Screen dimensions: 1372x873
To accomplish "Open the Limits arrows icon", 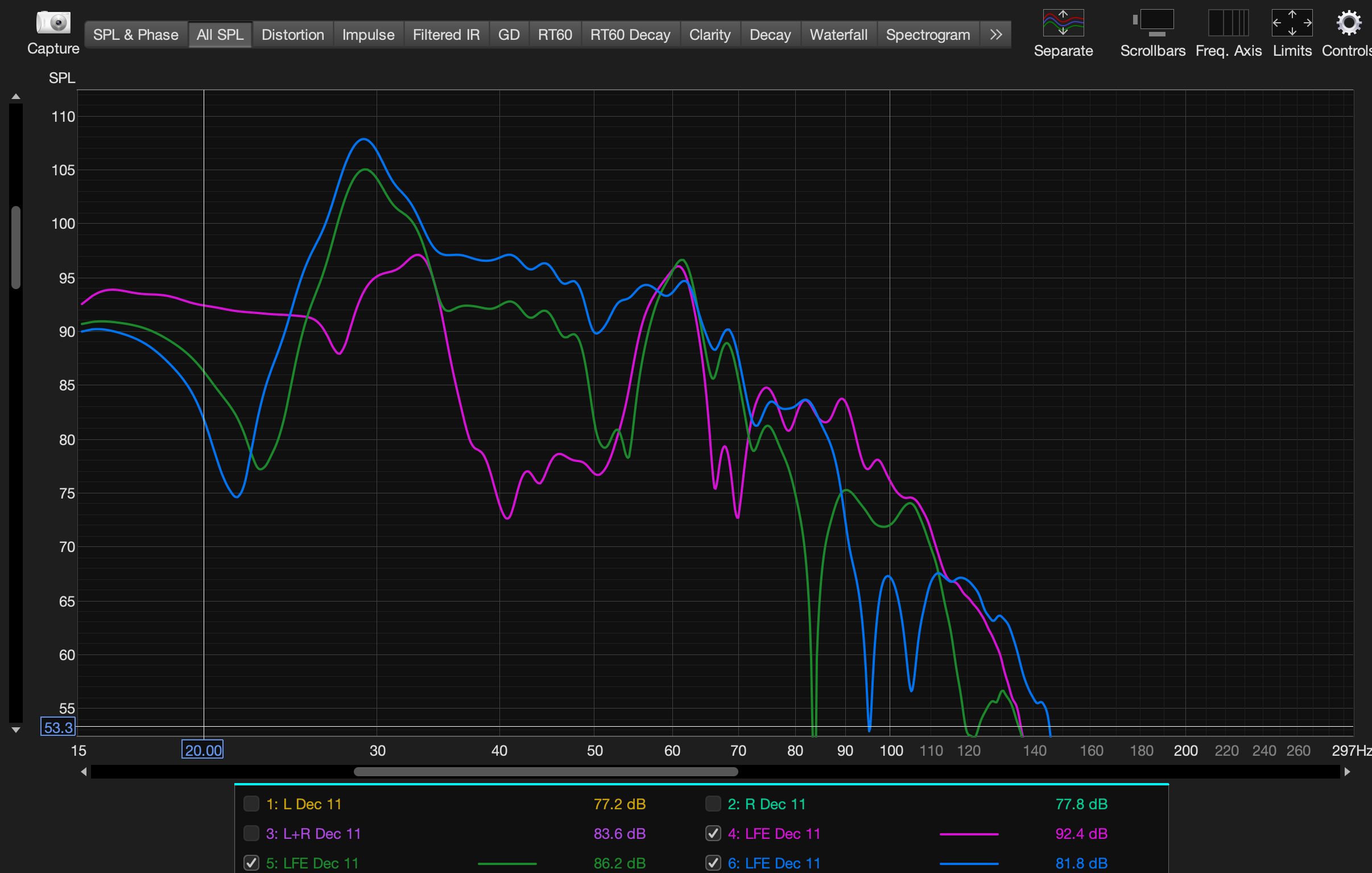I will tap(1292, 23).
